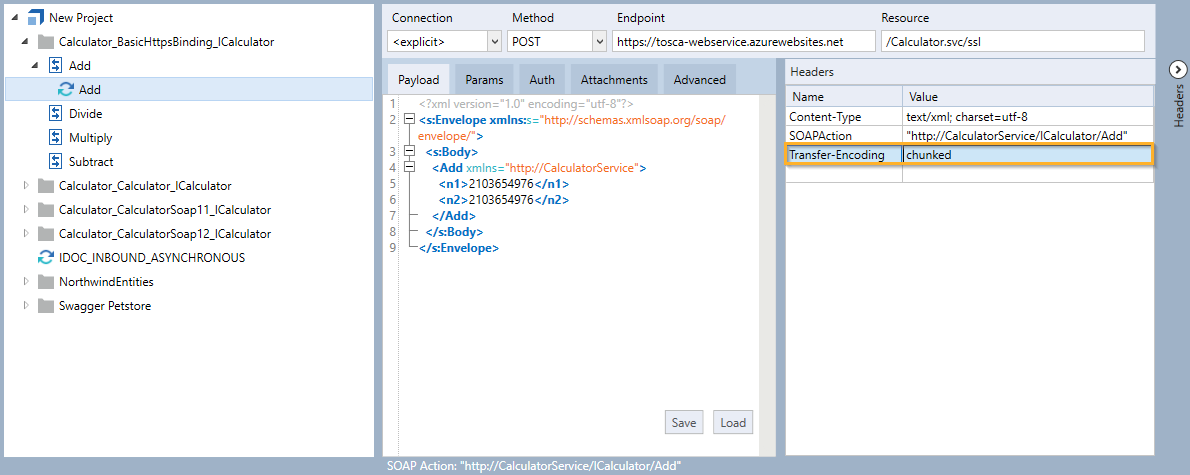Click the IDOC_INBOUND_ASYNCHRONOUS message icon
This screenshot has width=1190, height=475.
pos(45,258)
